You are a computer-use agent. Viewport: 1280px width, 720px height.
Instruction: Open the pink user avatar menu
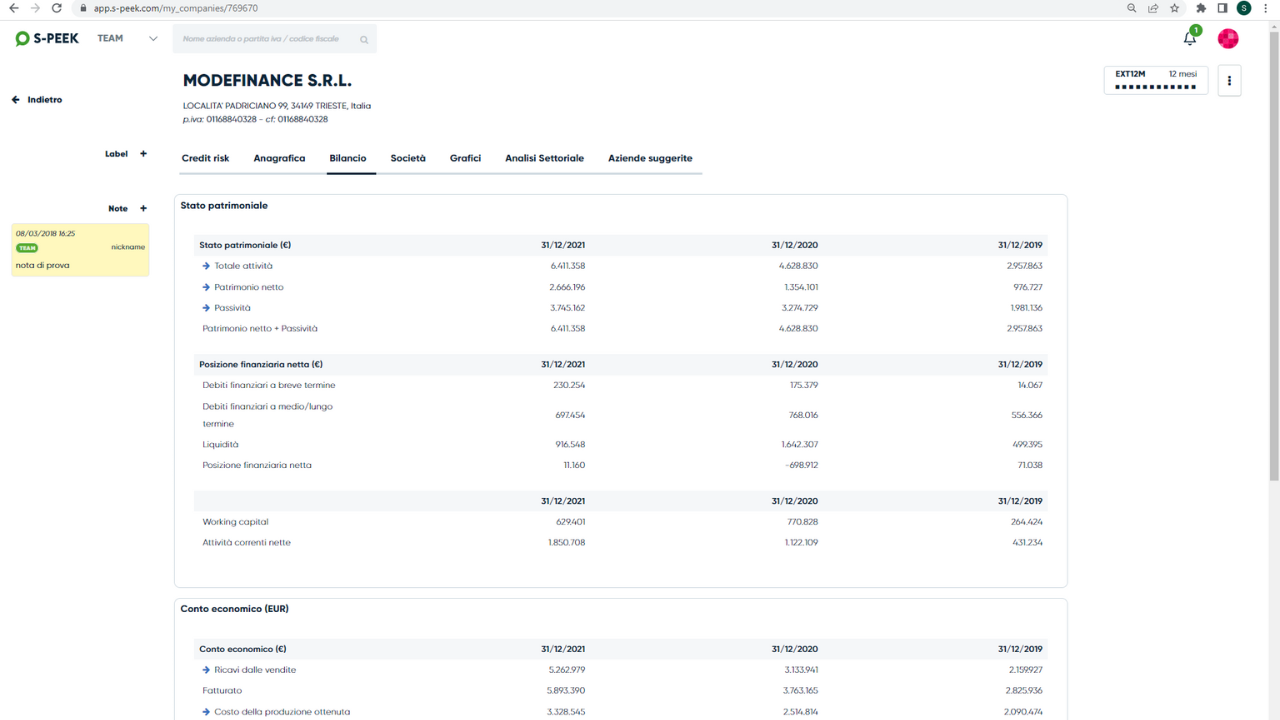1228,38
